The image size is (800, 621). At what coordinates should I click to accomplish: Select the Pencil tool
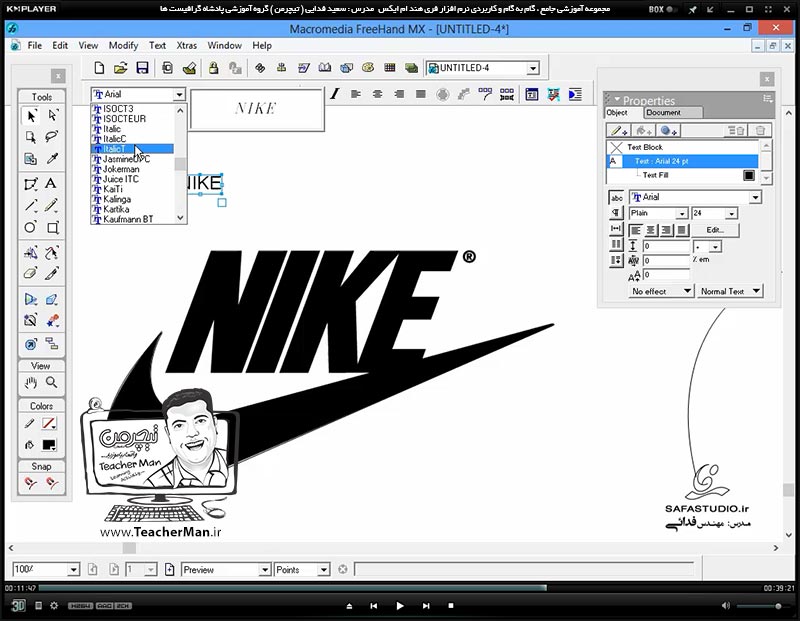51,205
